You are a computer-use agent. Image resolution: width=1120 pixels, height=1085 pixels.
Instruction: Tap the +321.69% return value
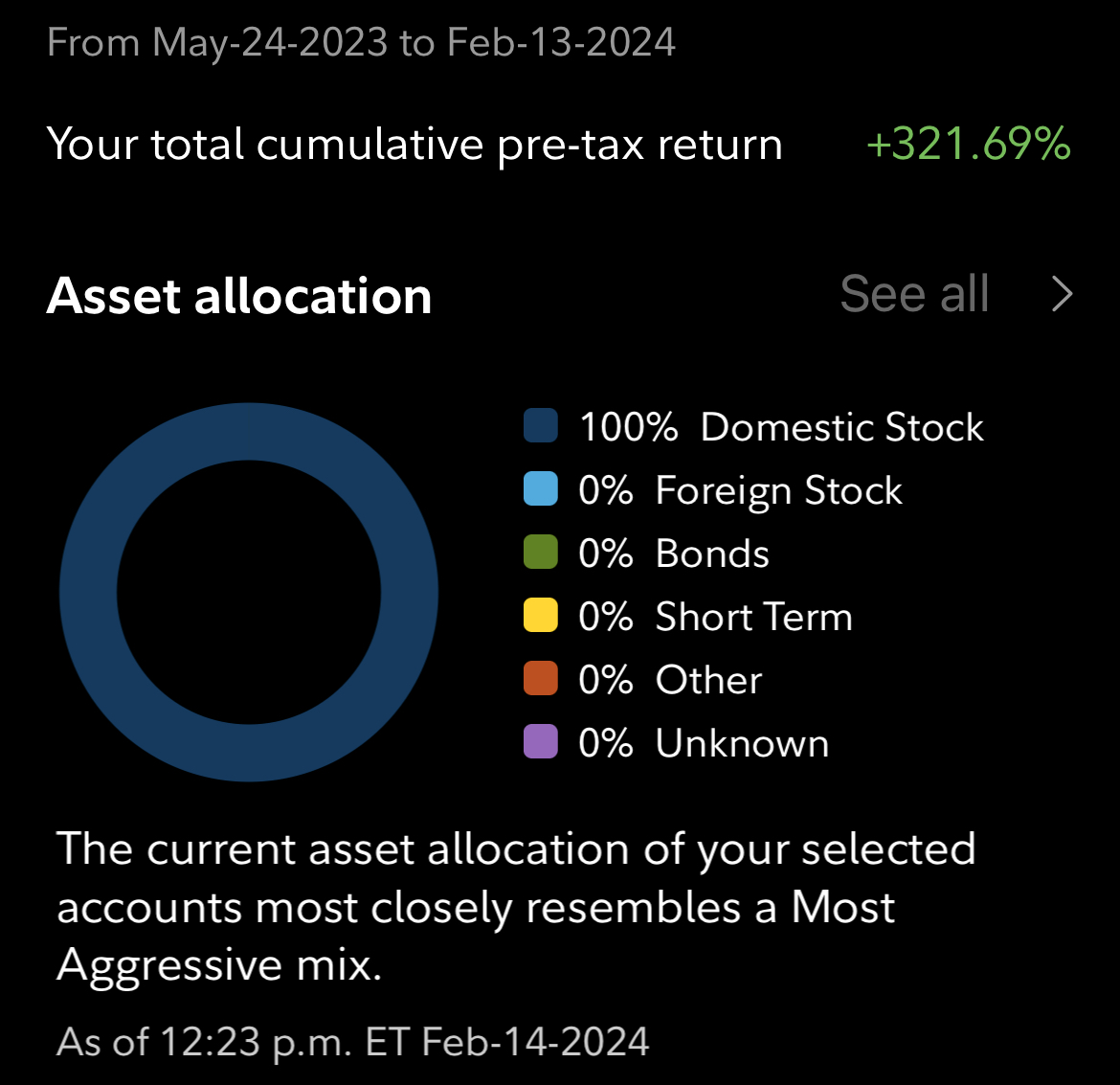point(969,144)
